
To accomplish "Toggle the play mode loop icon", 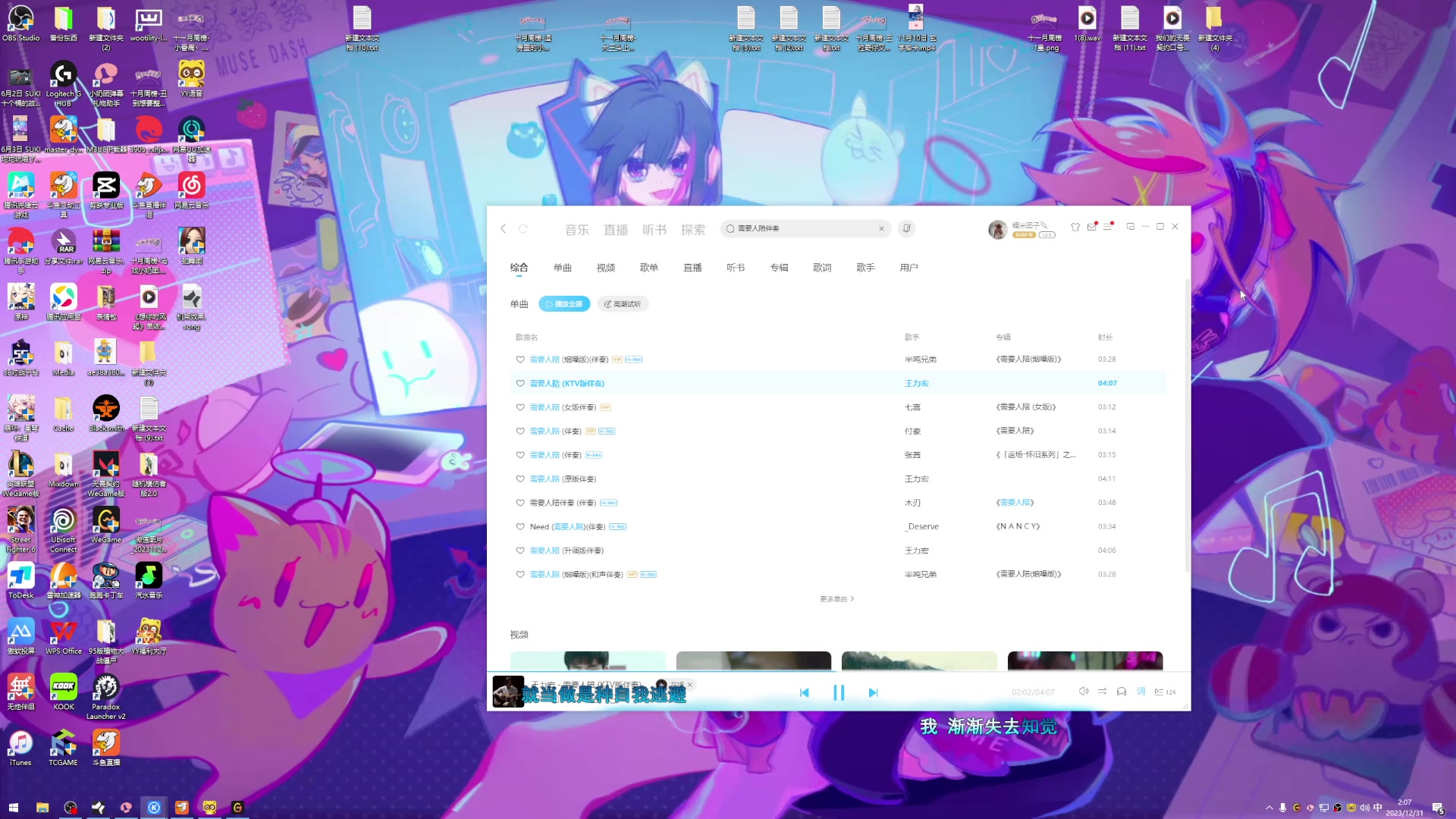I will tap(1103, 692).
